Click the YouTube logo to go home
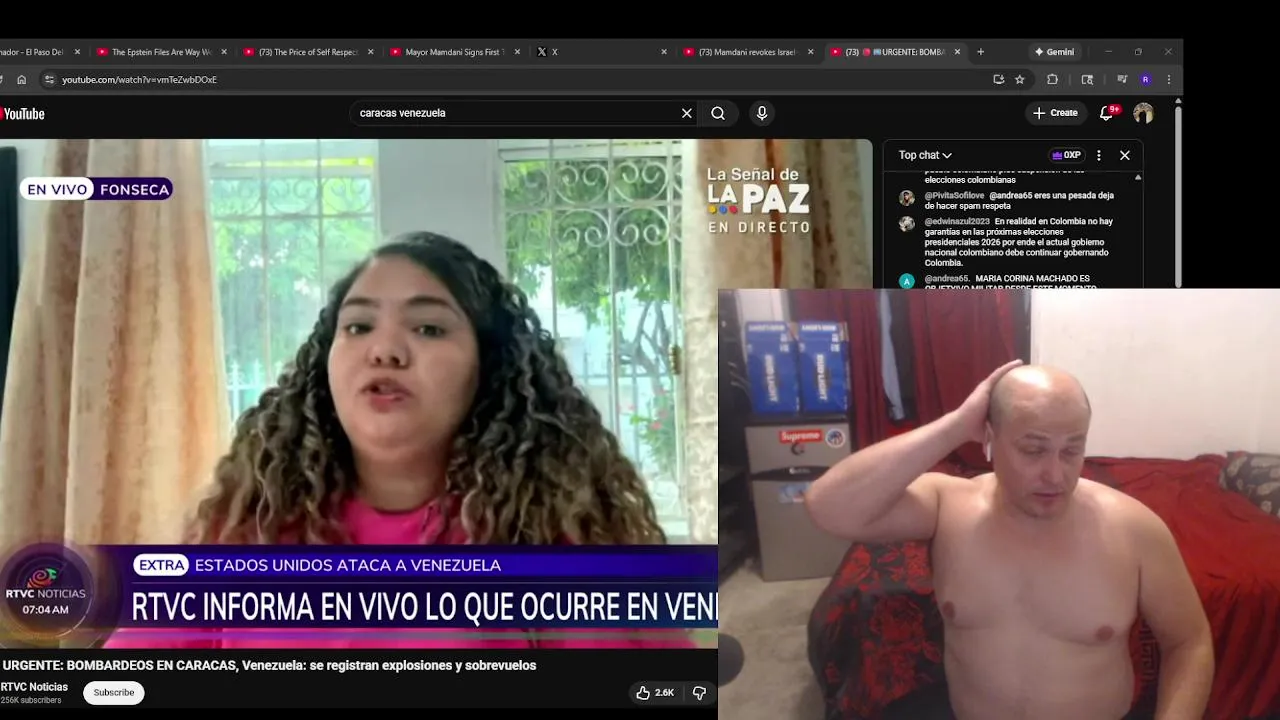The width and height of the screenshot is (1280, 720). pos(22,114)
